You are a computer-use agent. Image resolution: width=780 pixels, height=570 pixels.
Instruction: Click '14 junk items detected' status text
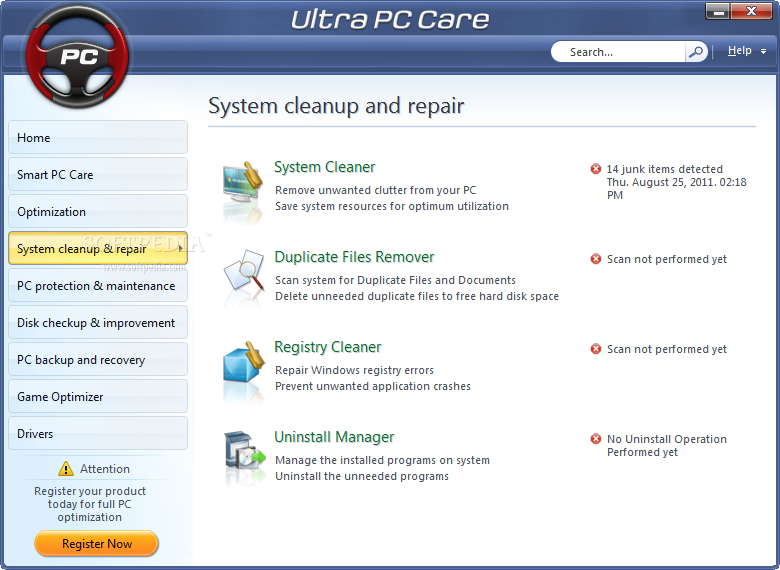[665, 169]
